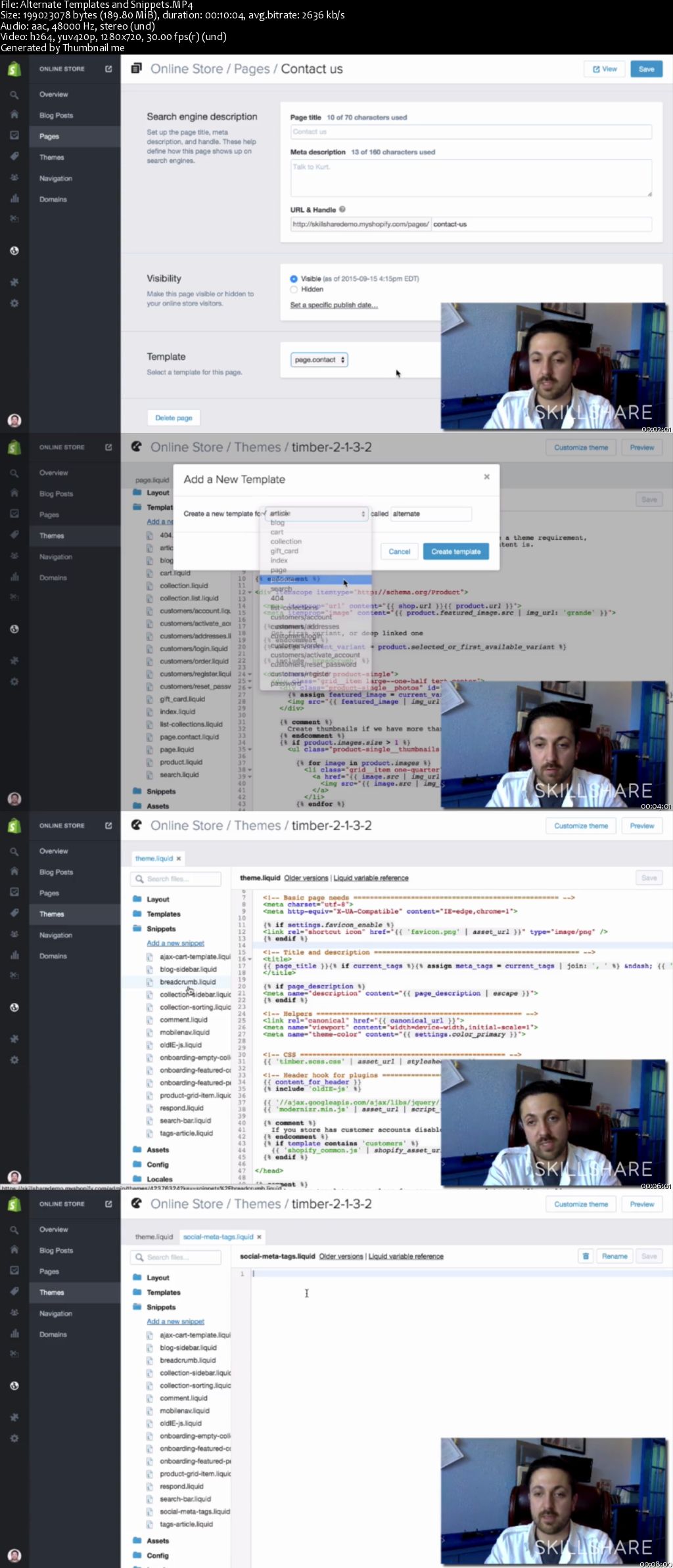This screenshot has height=1568, width=673.
Task: Open Settings gear icon on Contact us screen
Action: click(x=14, y=303)
